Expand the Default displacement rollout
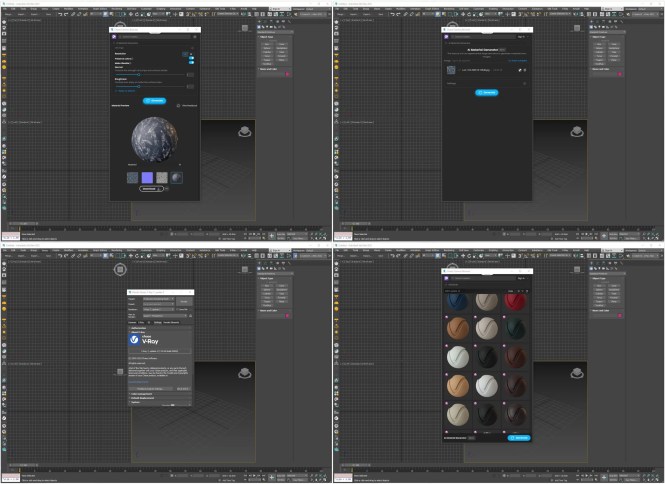Image resolution: width=665 pixels, height=484 pixels. tap(160, 398)
